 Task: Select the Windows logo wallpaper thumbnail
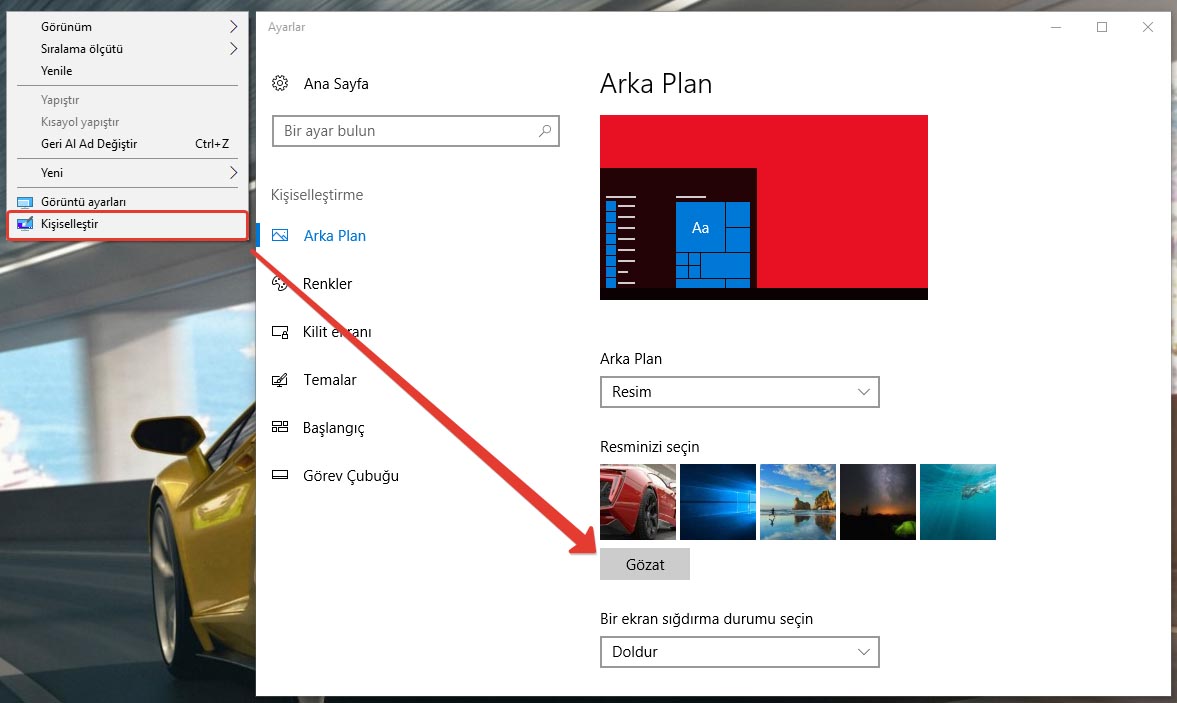(718, 502)
